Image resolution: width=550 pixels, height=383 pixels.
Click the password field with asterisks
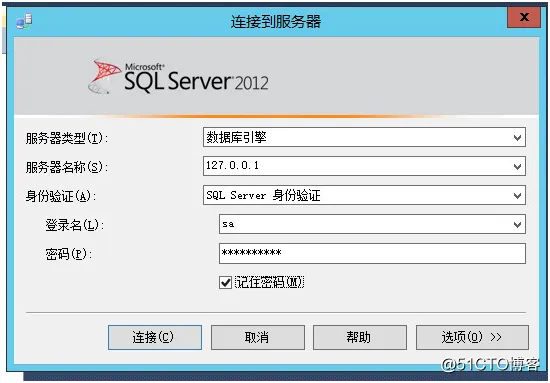point(372,253)
